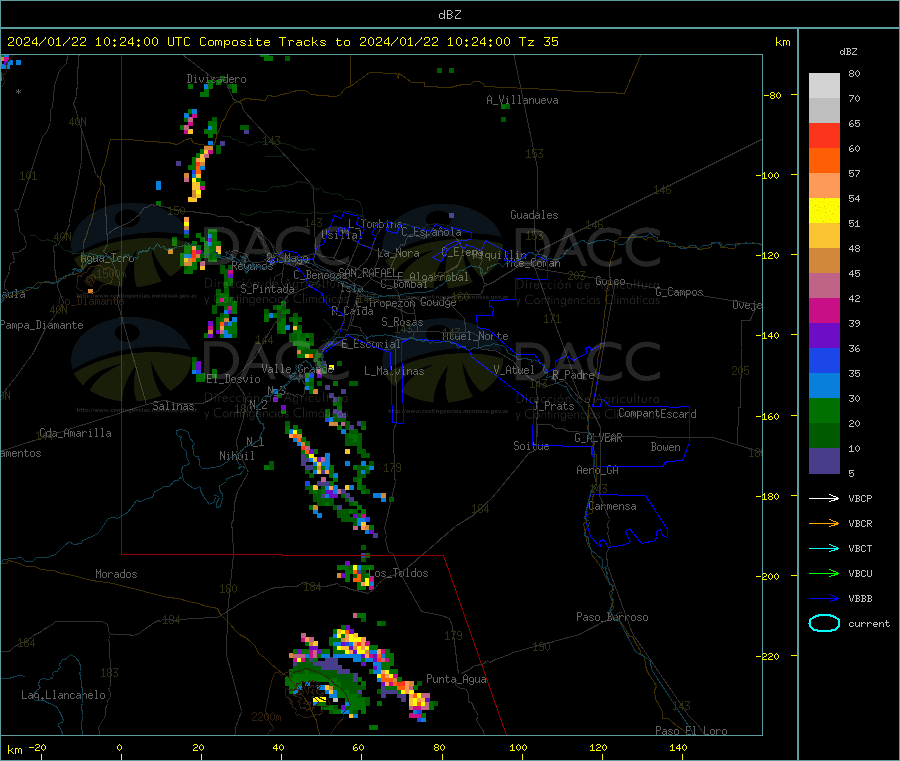Click the G_ALVEAR map label
The image size is (900, 761).
click(x=598, y=438)
